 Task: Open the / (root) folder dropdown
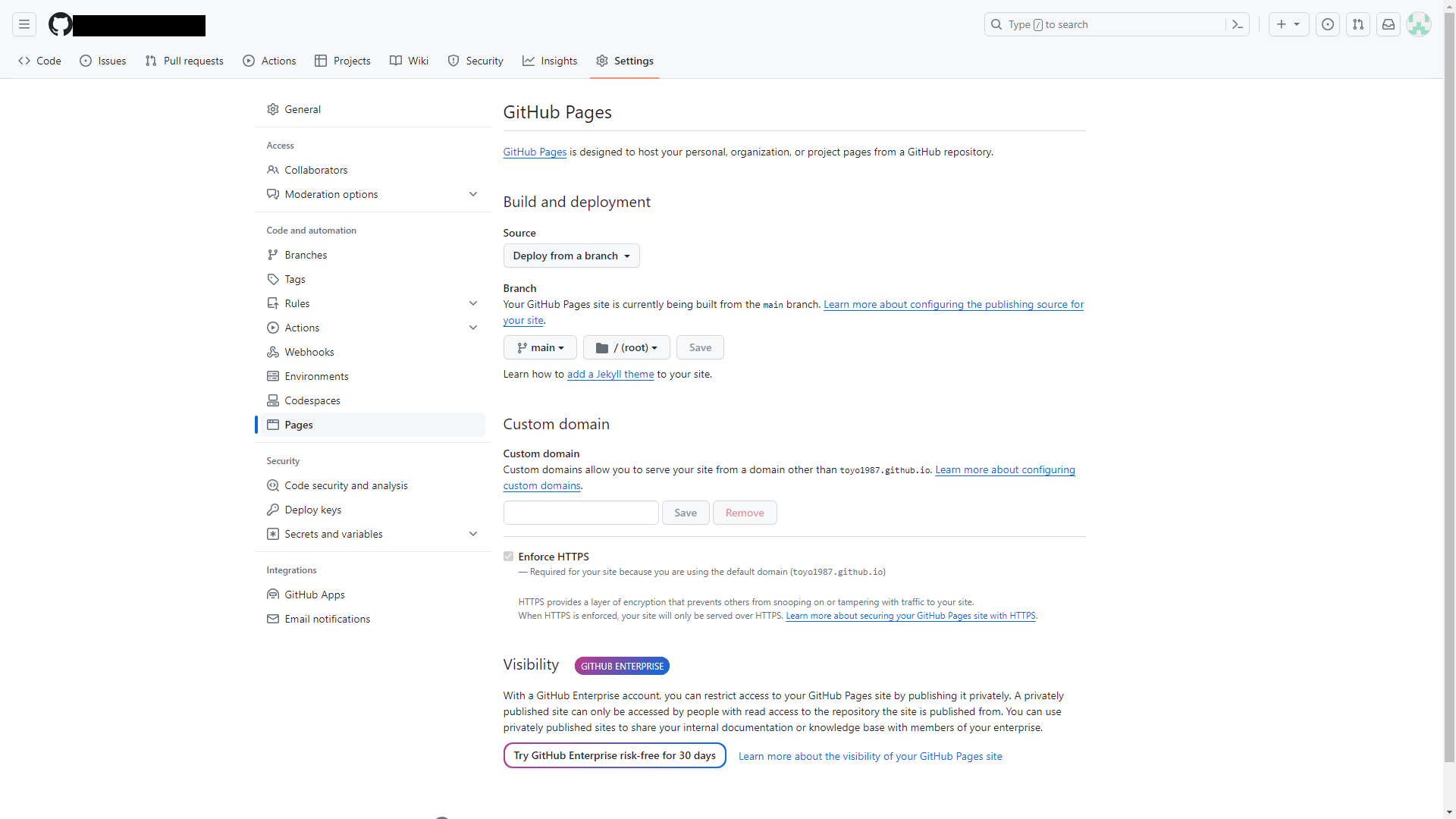click(626, 347)
